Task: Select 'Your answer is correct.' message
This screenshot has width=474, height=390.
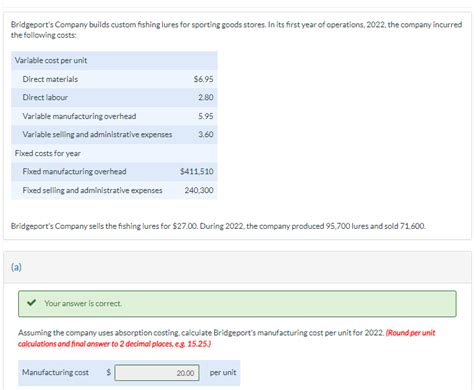Action: [x=83, y=303]
